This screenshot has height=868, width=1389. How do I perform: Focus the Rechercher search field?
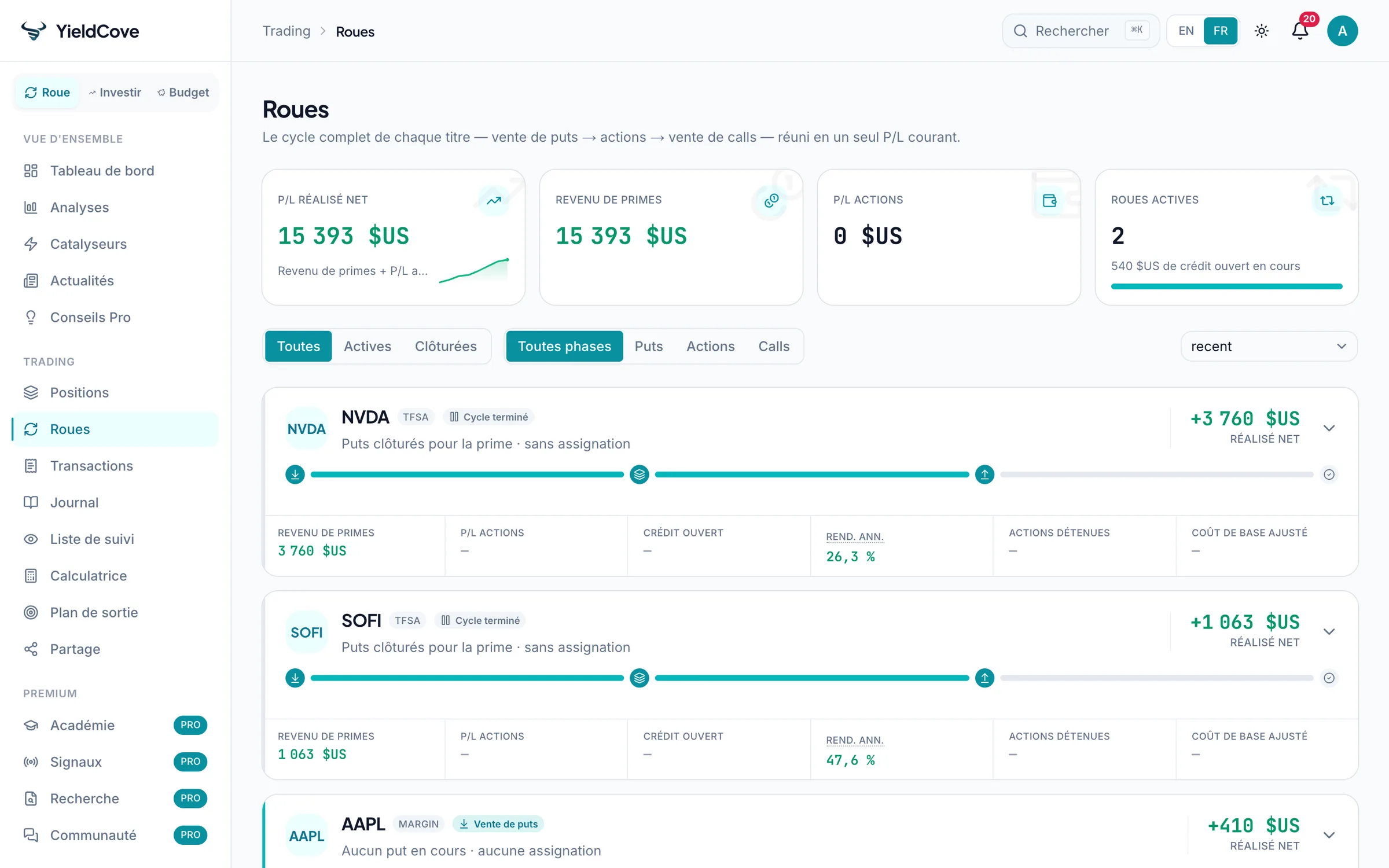coord(1081,31)
